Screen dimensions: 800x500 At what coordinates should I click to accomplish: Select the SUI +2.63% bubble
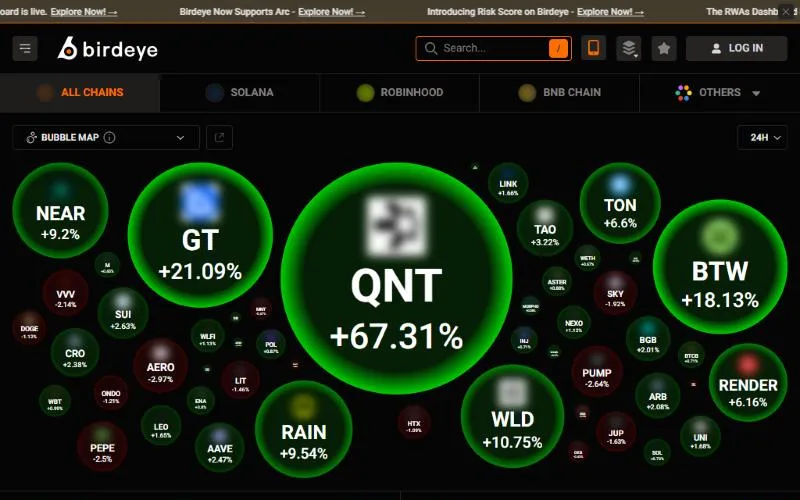pos(123,313)
